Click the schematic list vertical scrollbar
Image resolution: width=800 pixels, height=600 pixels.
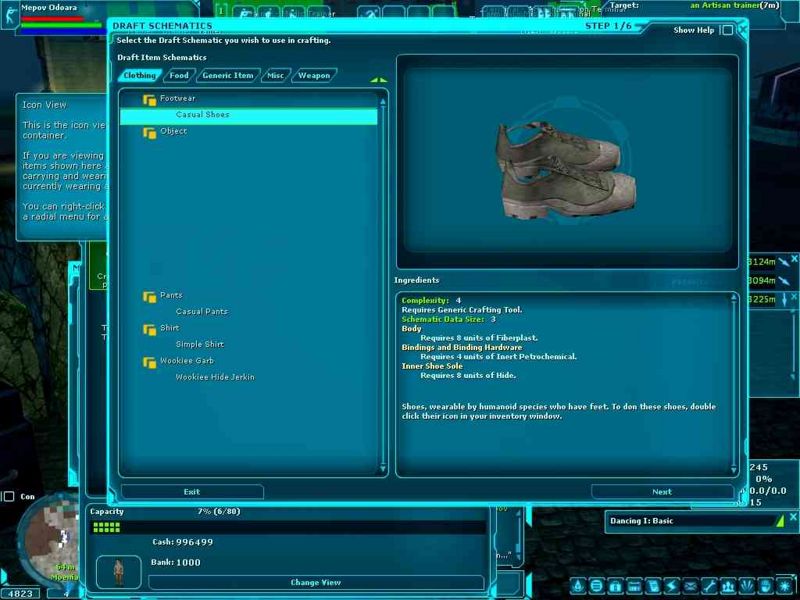[383, 282]
